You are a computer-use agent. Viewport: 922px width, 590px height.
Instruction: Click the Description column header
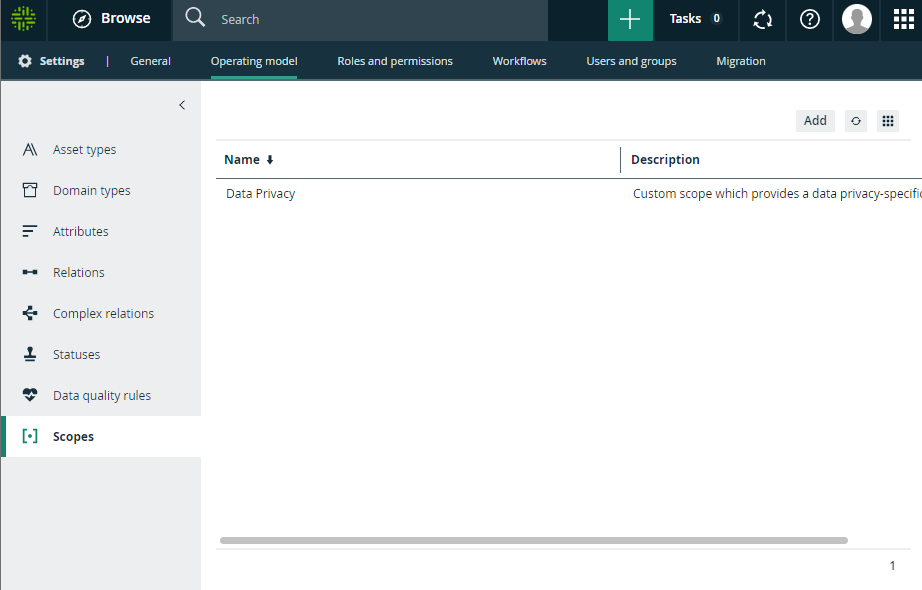coord(665,160)
